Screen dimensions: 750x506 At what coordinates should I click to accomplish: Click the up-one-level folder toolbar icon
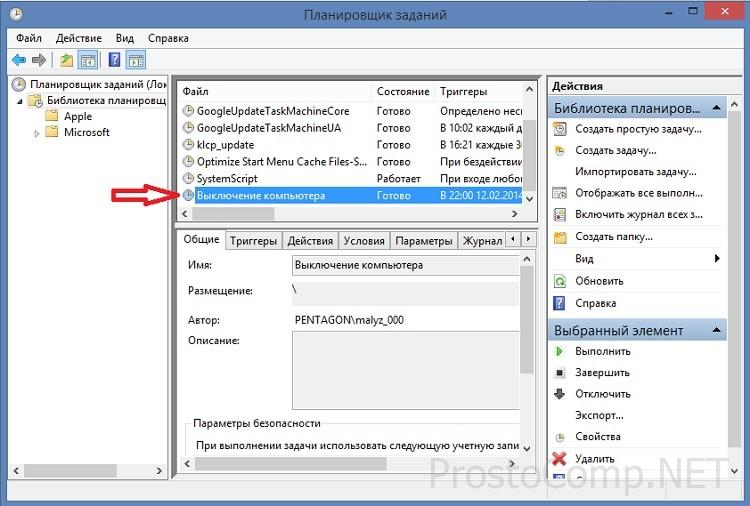tap(66, 60)
